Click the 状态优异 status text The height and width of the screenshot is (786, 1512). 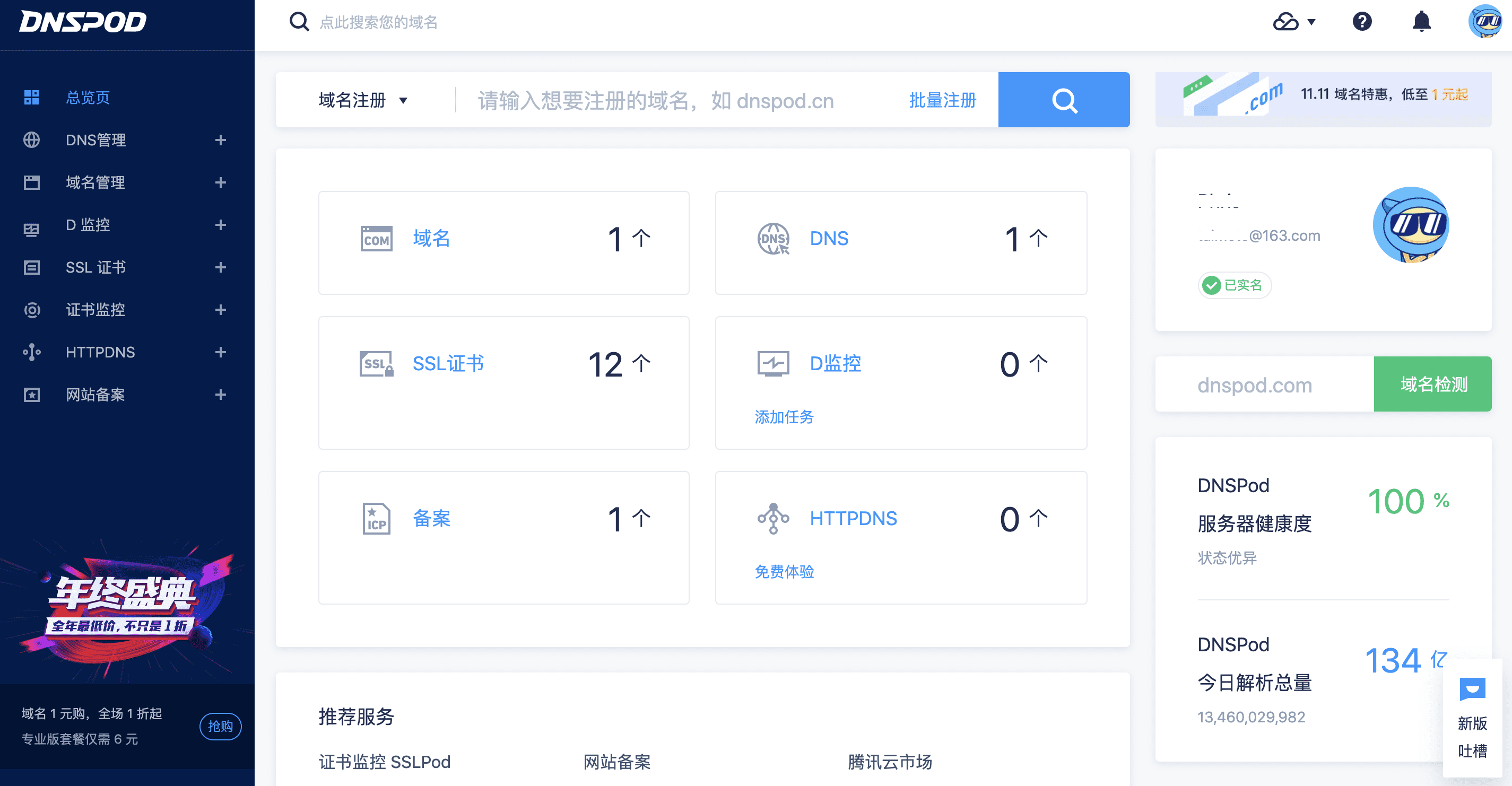coord(1227,558)
